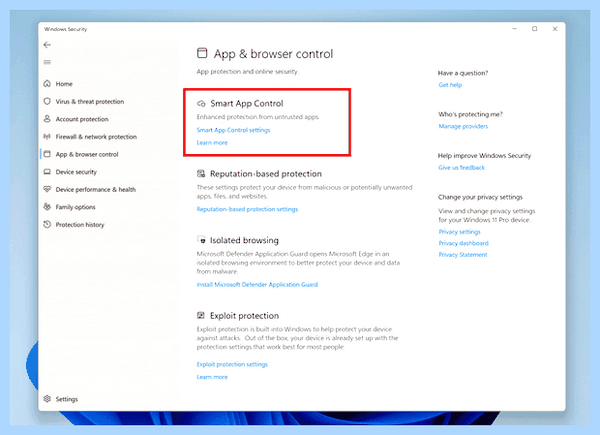Click the Account protection person icon
The height and width of the screenshot is (435, 600).
(47, 119)
